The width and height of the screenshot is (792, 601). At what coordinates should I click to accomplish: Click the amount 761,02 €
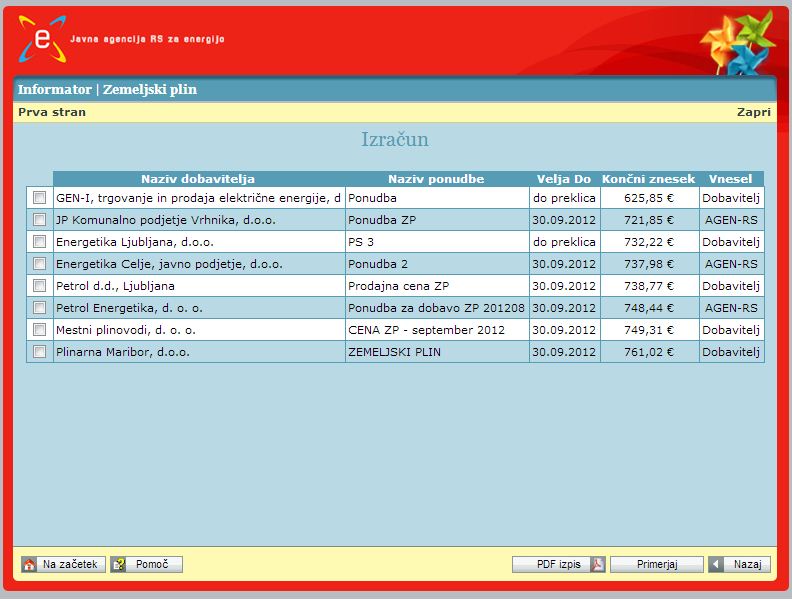[649, 352]
